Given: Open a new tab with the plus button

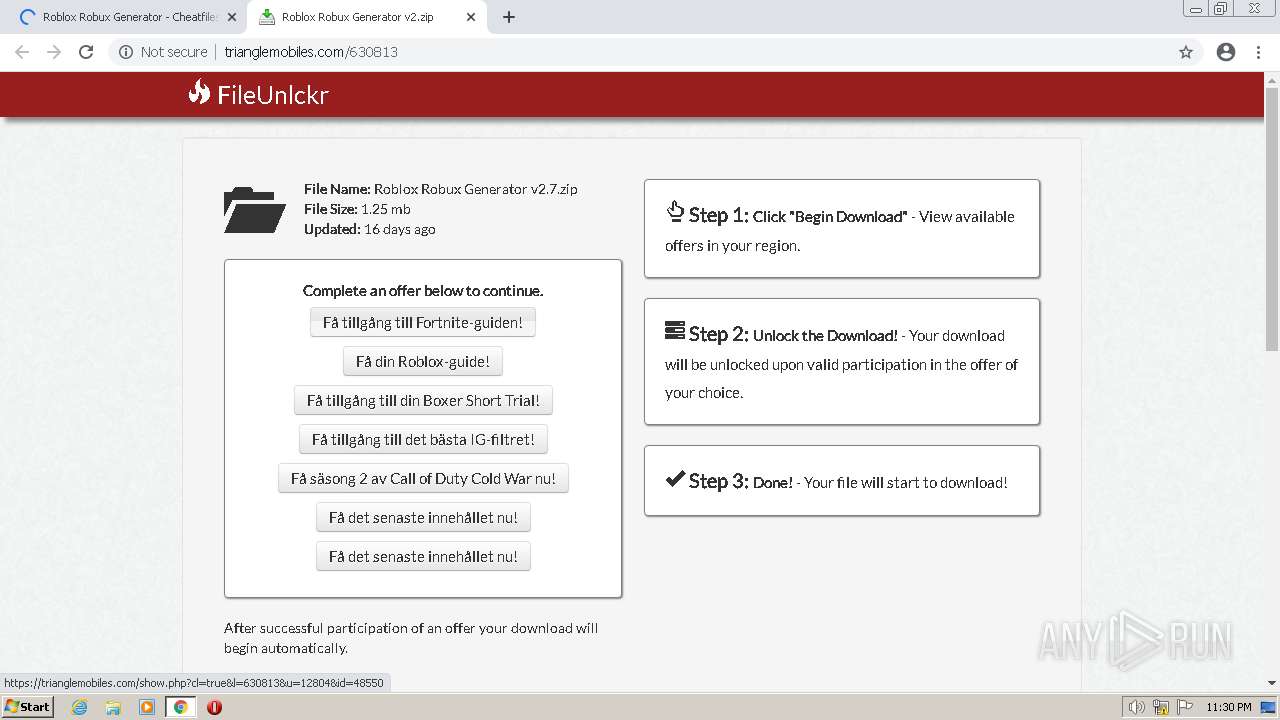Looking at the screenshot, I should [x=509, y=17].
